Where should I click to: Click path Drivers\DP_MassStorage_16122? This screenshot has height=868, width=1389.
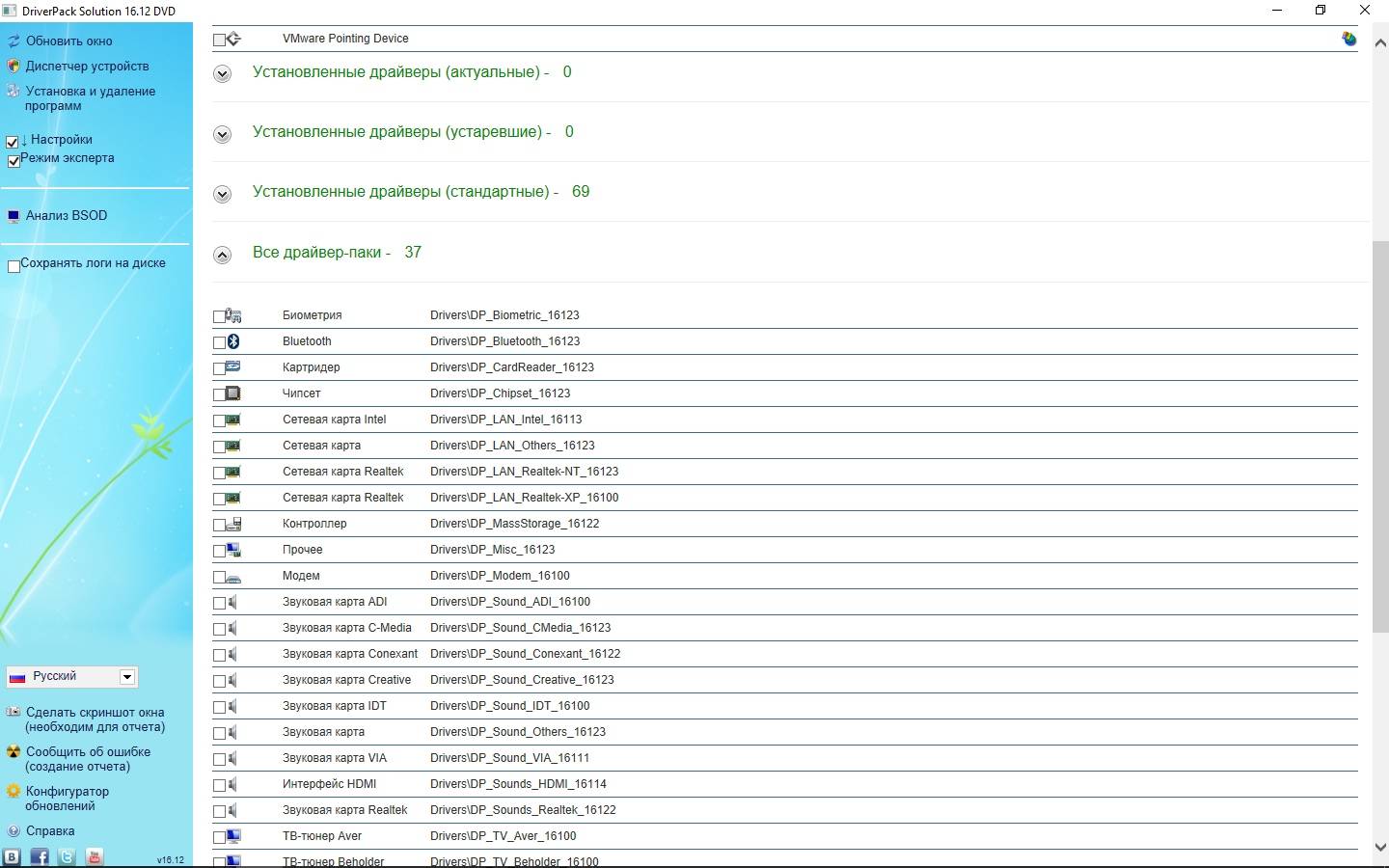tap(515, 524)
